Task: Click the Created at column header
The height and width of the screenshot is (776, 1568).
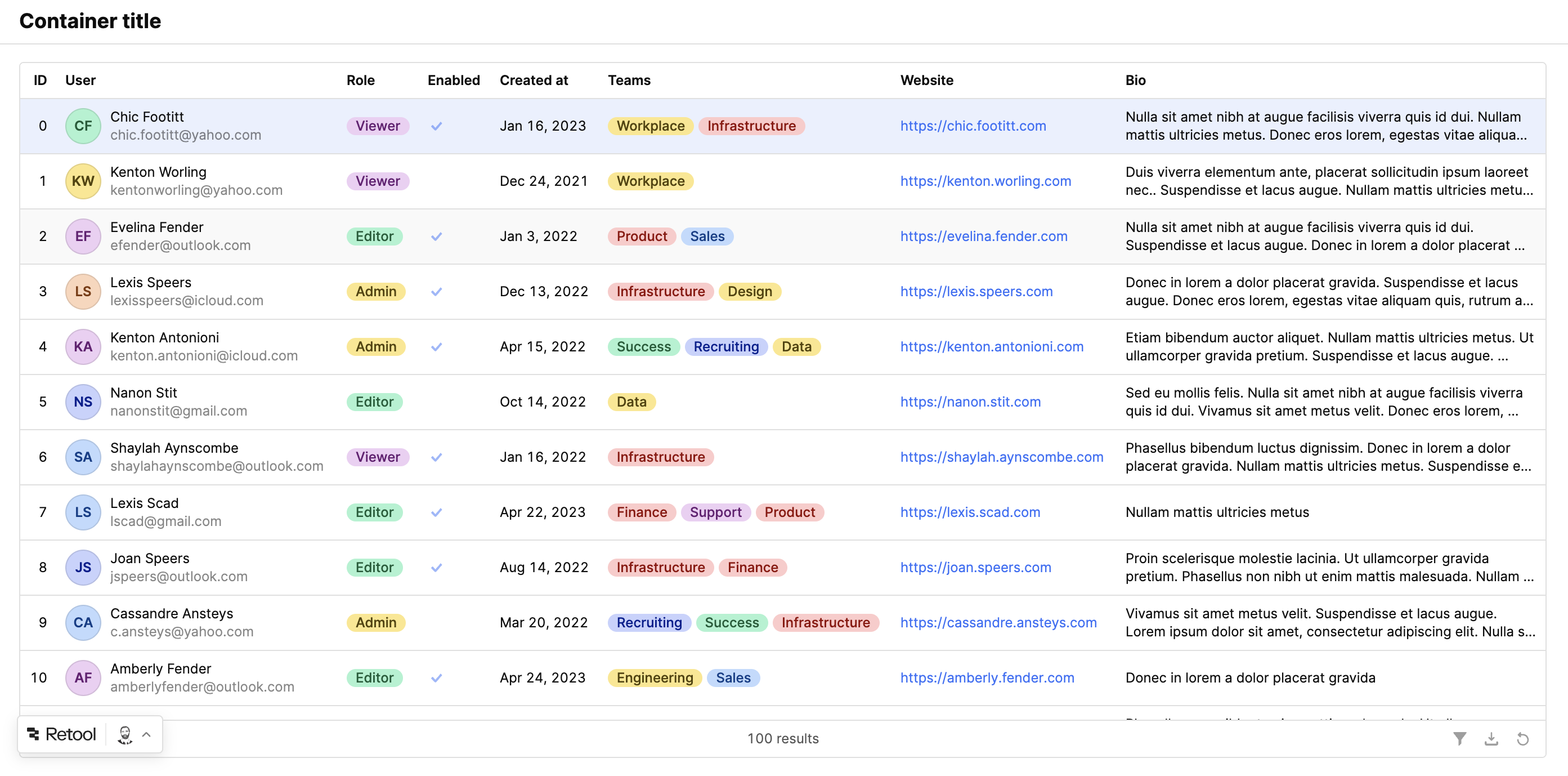Action: tap(533, 81)
